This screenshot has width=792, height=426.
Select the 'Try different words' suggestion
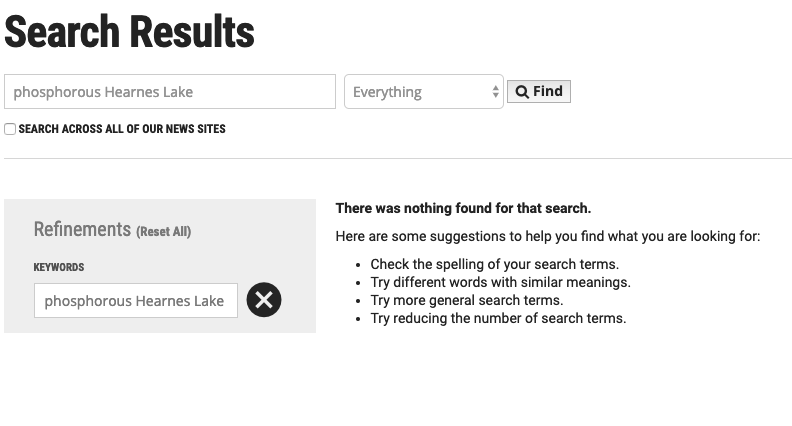(x=500, y=282)
